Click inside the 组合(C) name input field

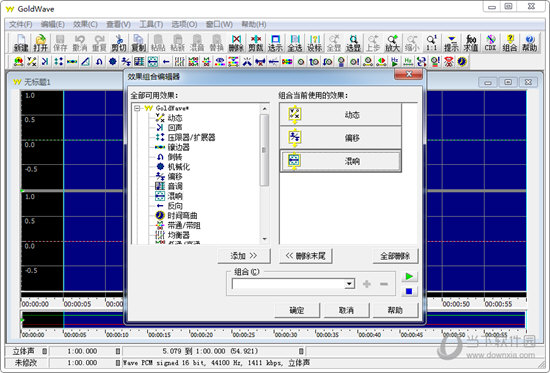click(x=288, y=284)
